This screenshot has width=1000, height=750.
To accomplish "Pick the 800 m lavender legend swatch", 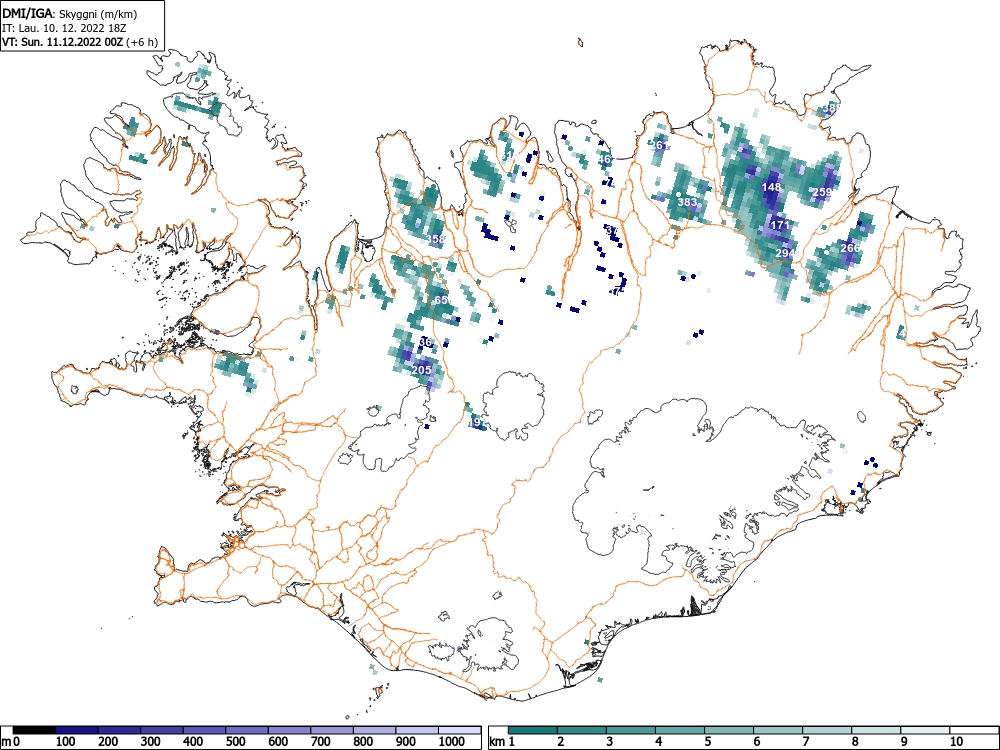I will pyautogui.click(x=375, y=730).
